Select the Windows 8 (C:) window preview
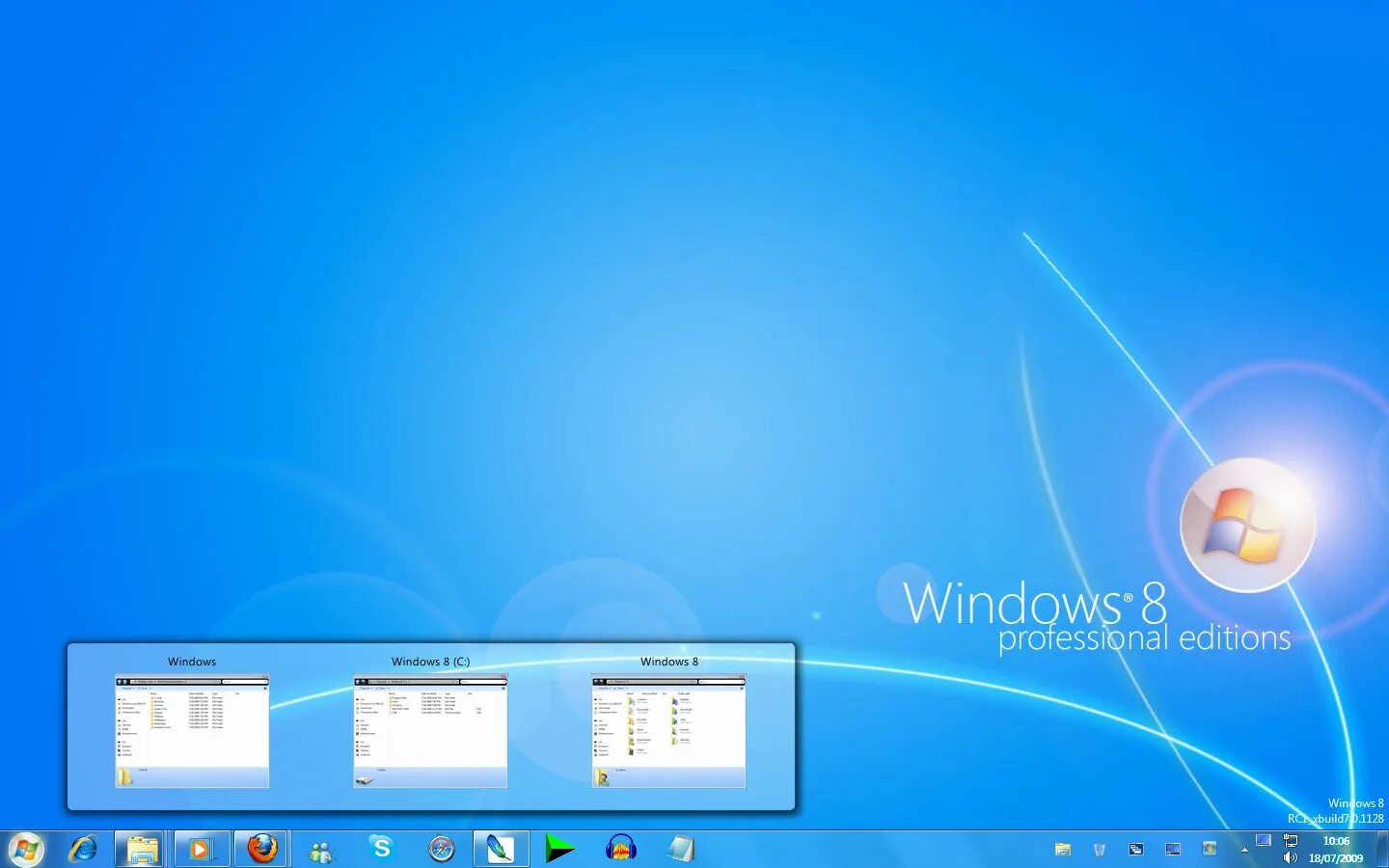 [429, 728]
